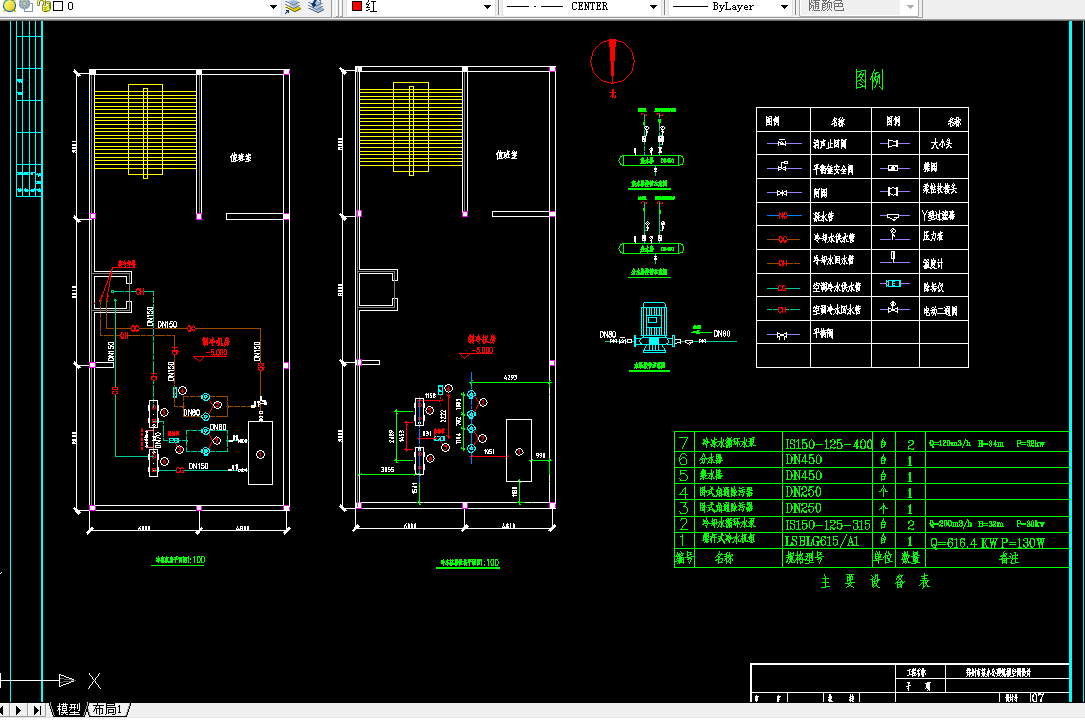Click the layer previous icon
Image resolution: width=1085 pixels, height=720 pixels.
[x=316, y=7]
